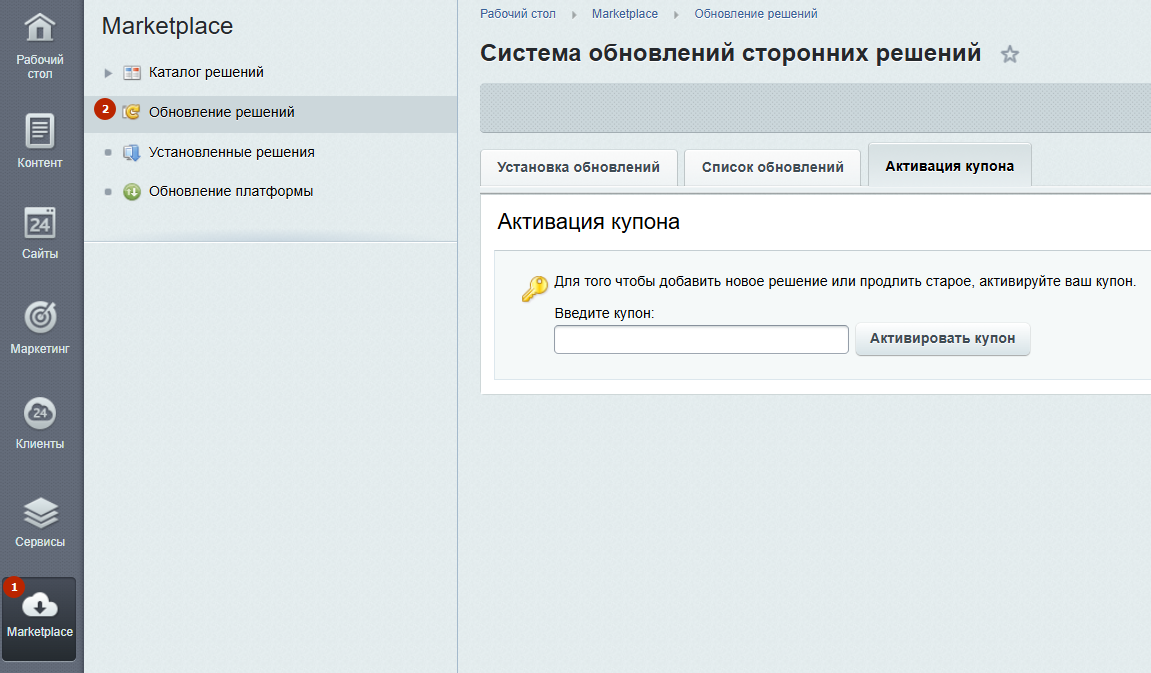Expand the Каталог решений tree item
1151x673 pixels.
[108, 72]
